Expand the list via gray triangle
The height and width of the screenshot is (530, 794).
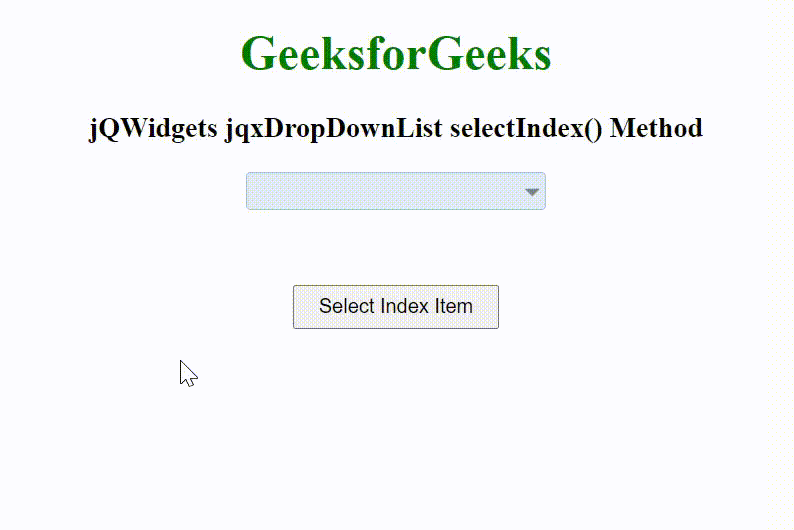tap(532, 192)
